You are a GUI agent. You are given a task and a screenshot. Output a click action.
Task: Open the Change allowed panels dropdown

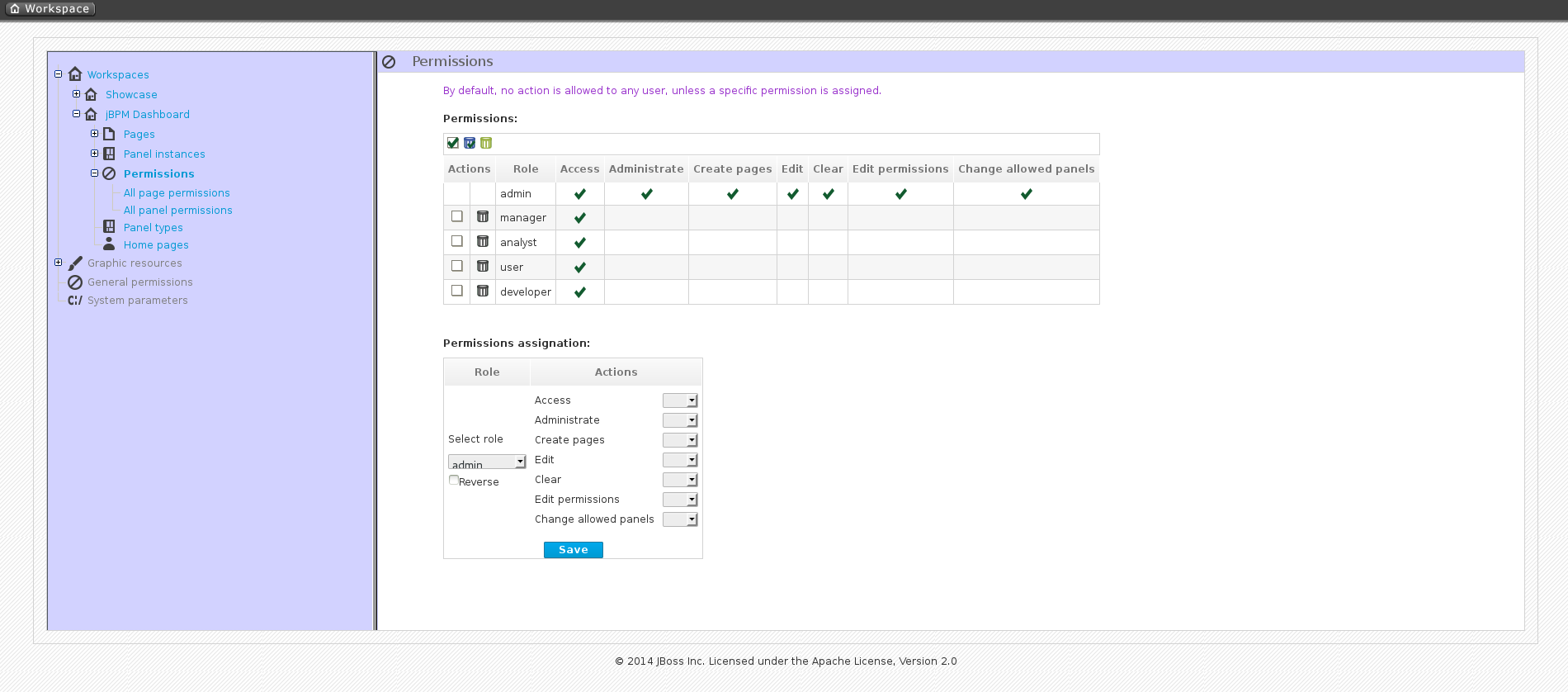pos(680,519)
